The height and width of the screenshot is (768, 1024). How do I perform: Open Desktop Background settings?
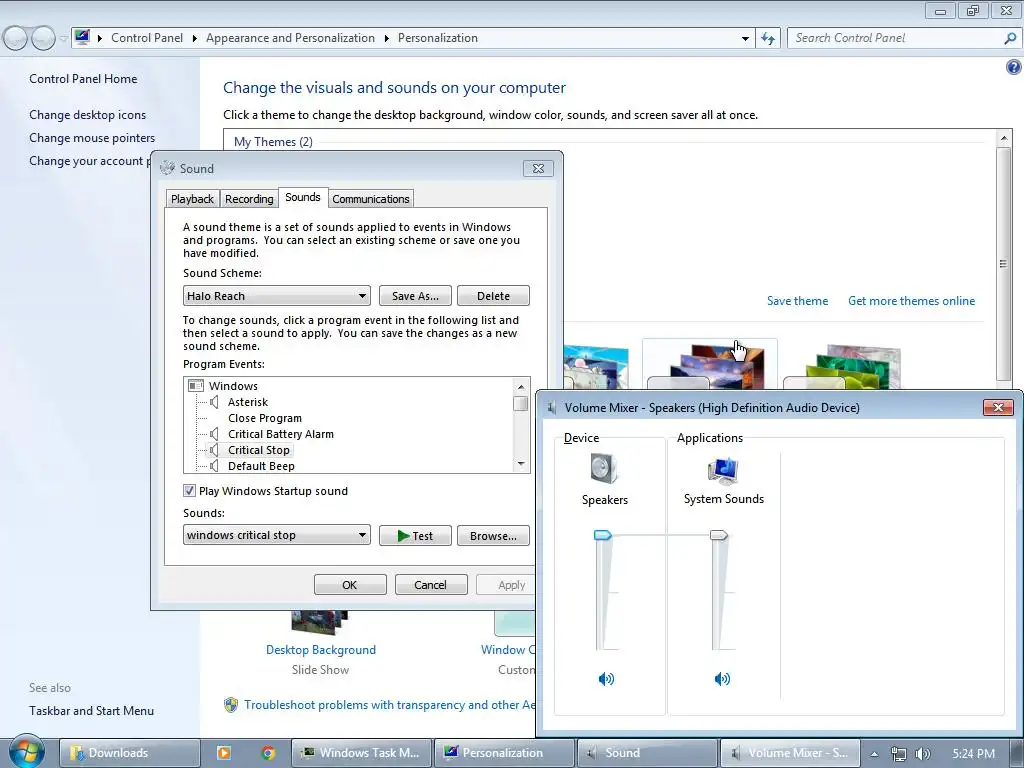(321, 649)
